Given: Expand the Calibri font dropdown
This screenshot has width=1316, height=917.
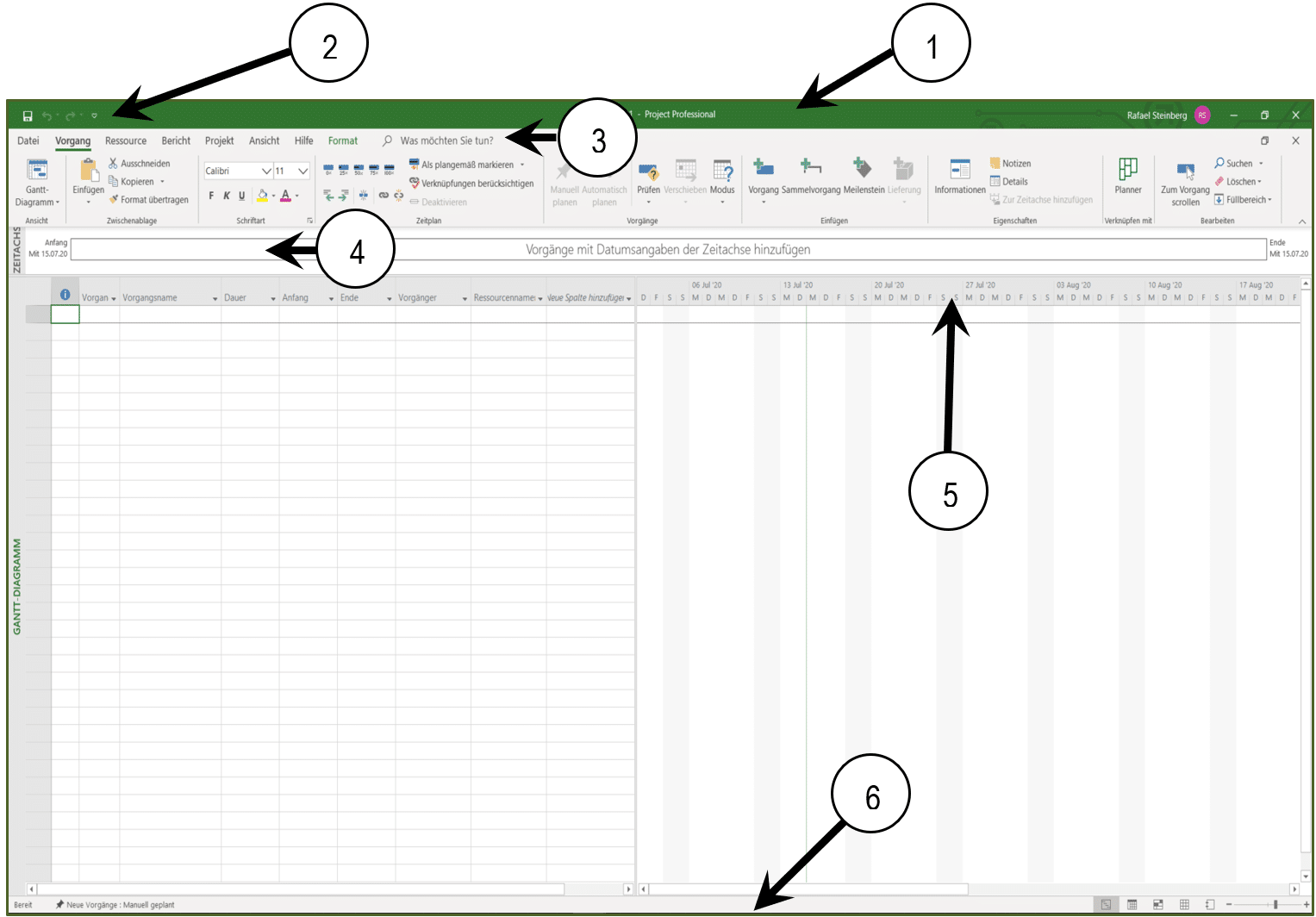Looking at the screenshot, I should click(266, 171).
